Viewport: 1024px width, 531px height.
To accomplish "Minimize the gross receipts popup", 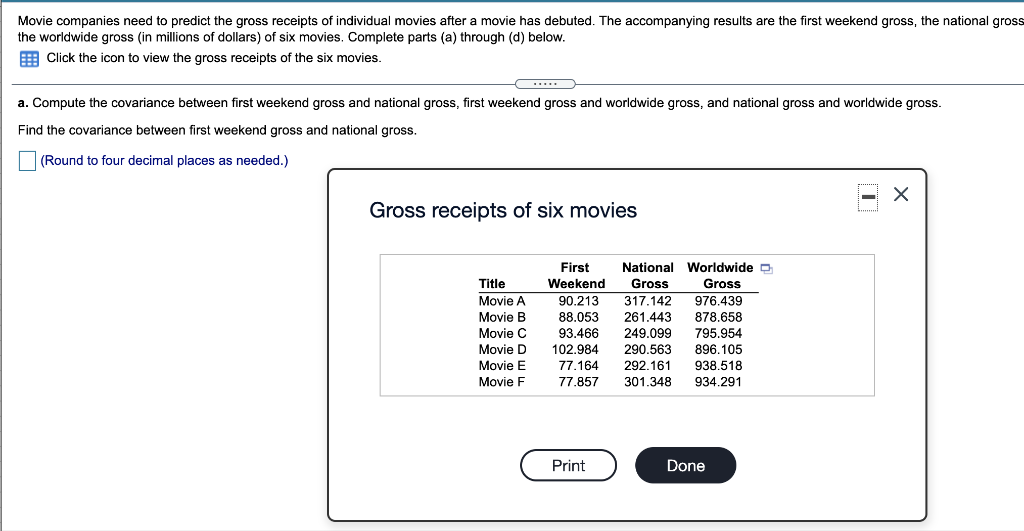I will [x=868, y=197].
